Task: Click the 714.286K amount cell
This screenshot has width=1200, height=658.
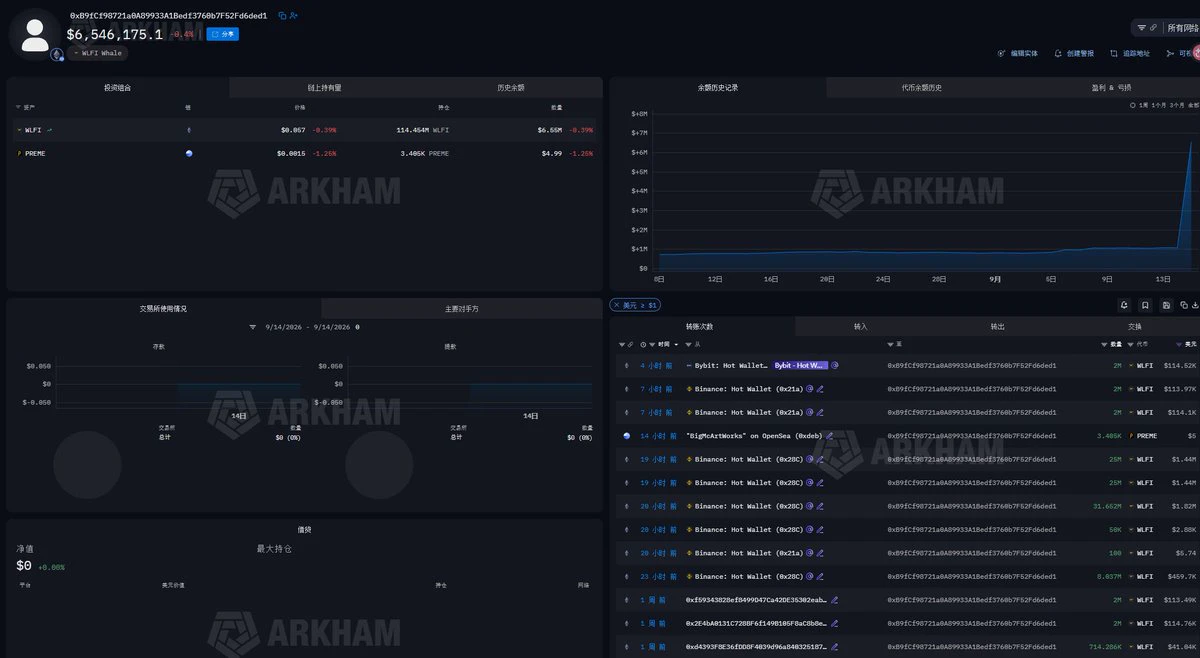Action: 1105,647
